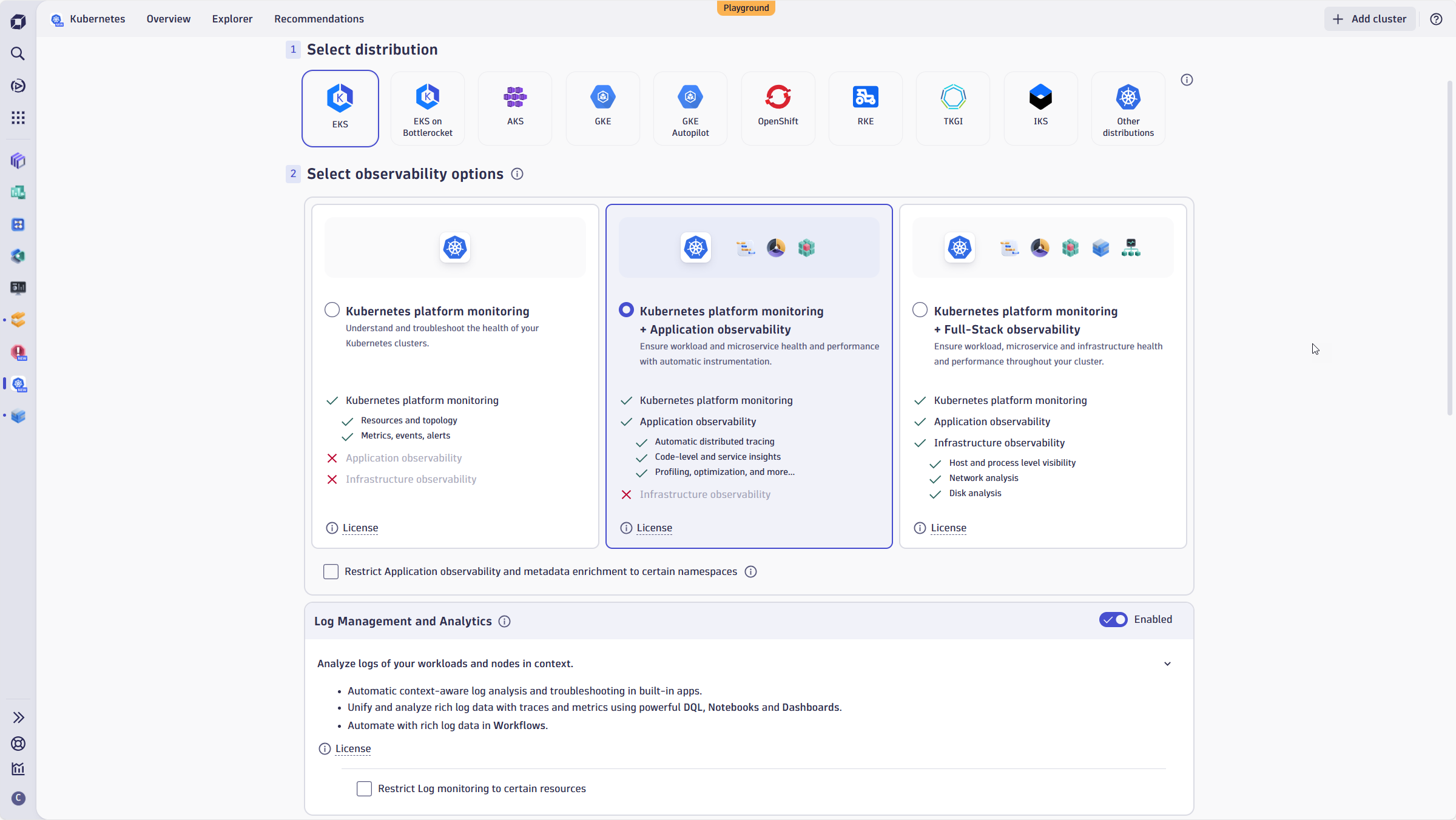Open the Overview tab
1456x820 pixels.
pos(168,19)
